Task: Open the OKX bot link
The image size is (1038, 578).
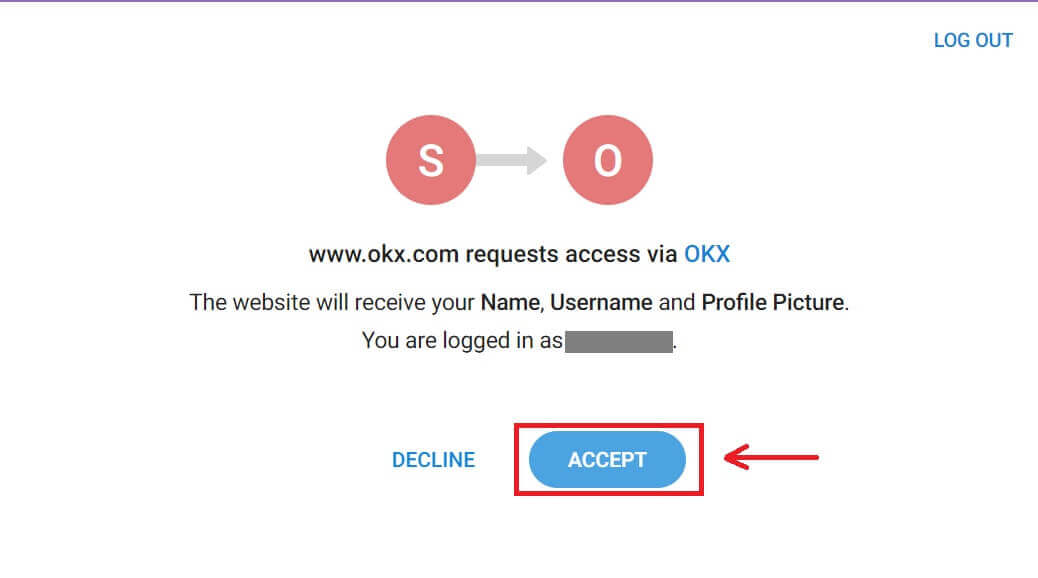Action: point(708,254)
